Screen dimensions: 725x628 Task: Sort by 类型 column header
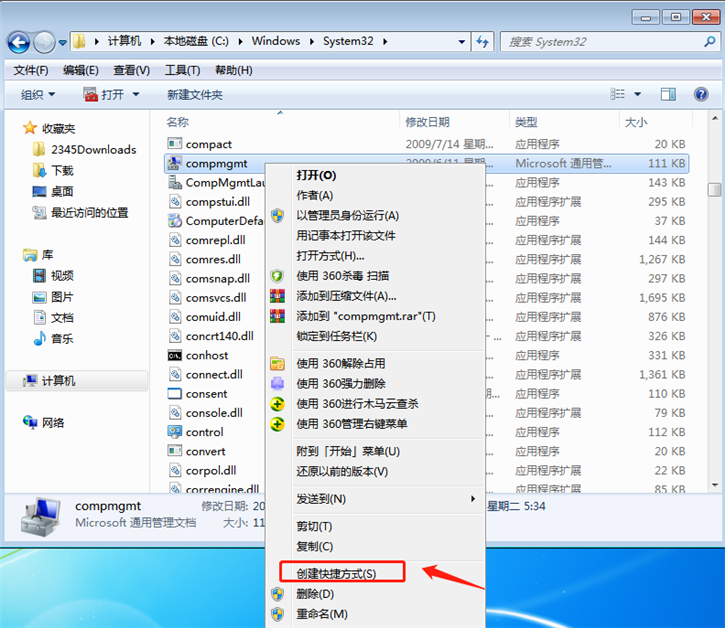[526, 122]
